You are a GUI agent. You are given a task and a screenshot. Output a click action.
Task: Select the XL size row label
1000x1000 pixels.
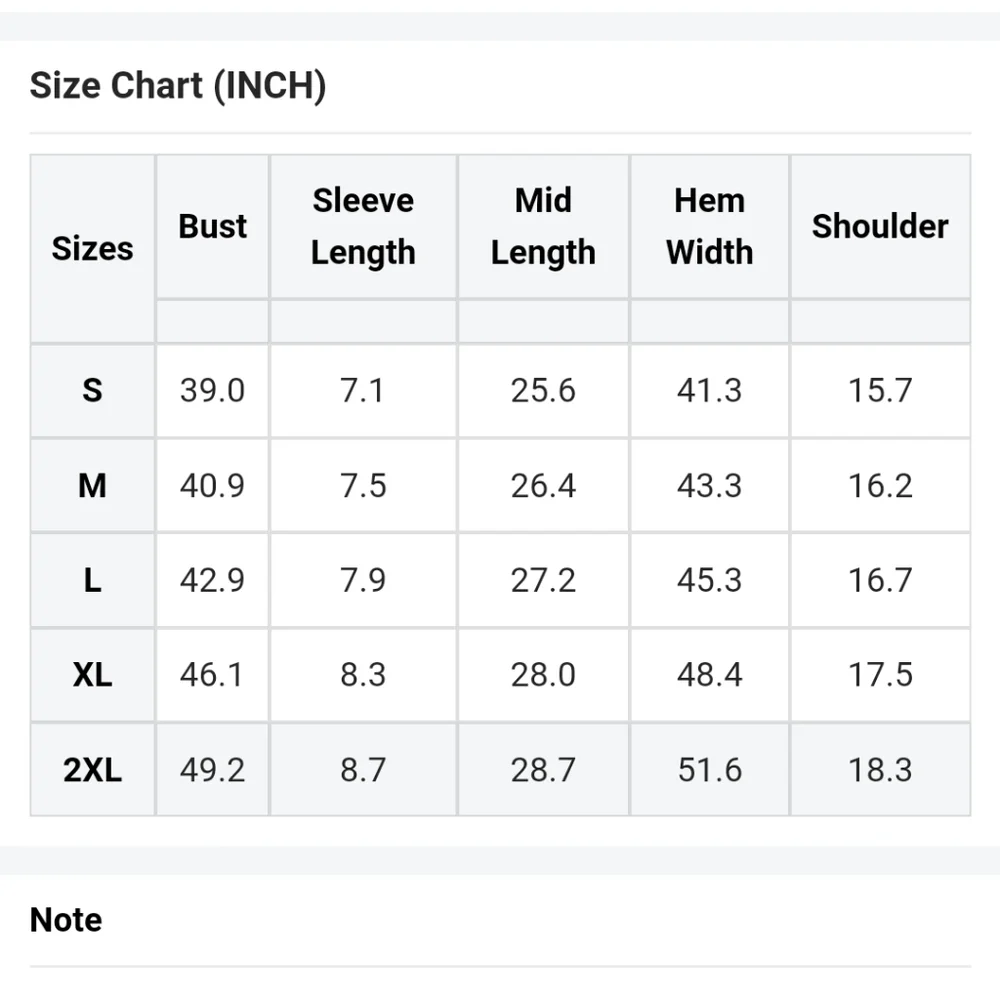point(92,675)
